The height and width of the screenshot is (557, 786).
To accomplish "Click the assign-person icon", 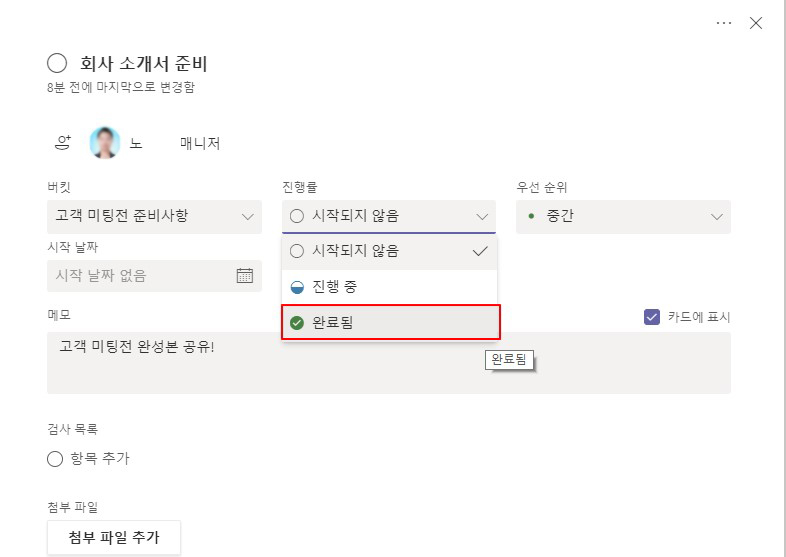I will pos(63,143).
